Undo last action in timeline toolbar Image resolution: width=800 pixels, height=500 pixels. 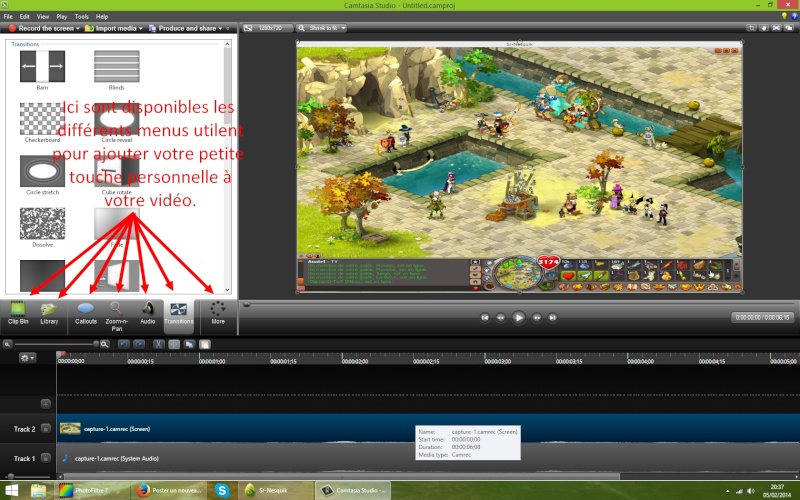tap(123, 344)
